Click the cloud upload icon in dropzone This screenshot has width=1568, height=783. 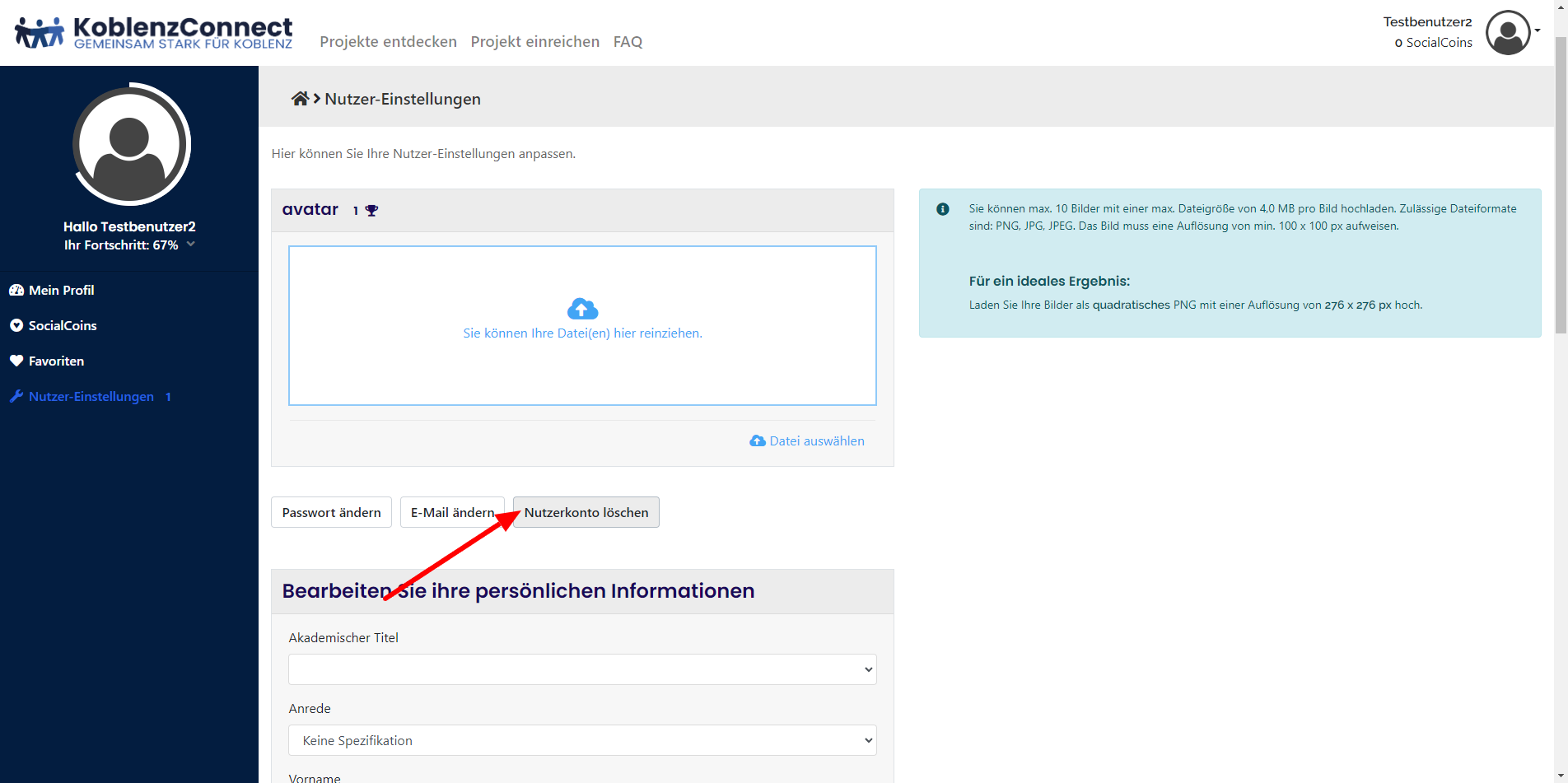582,309
